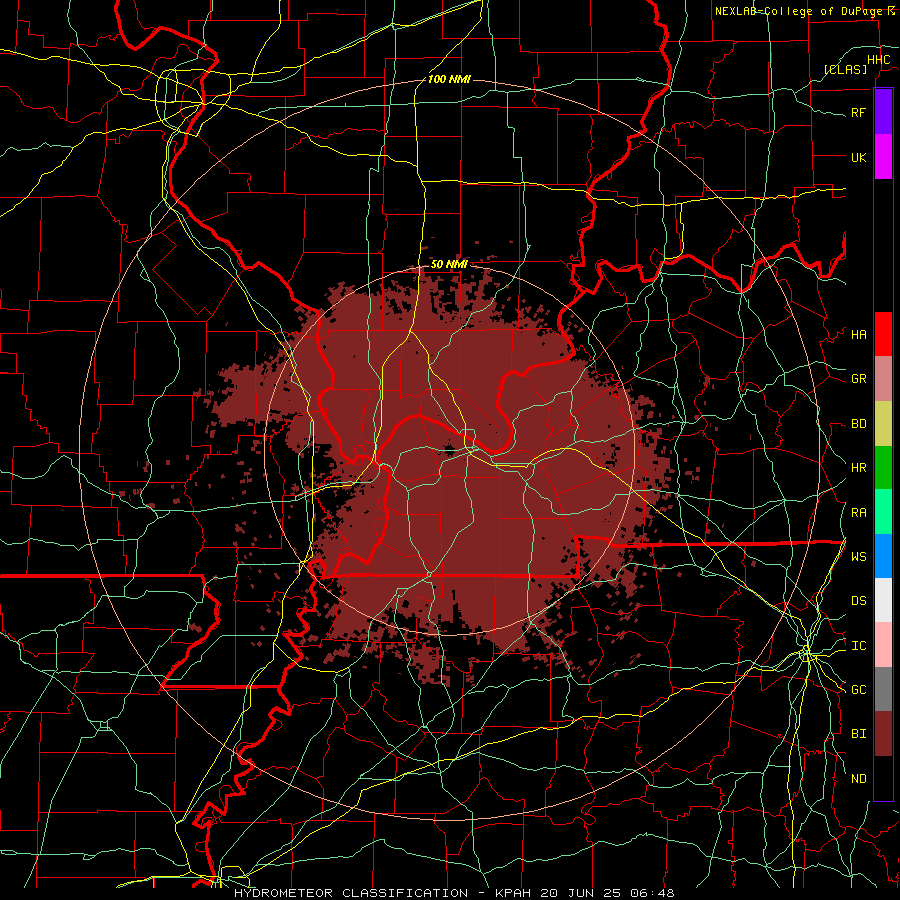This screenshot has width=900, height=900.
Task: Click the WS legend label
Action: tap(859, 557)
